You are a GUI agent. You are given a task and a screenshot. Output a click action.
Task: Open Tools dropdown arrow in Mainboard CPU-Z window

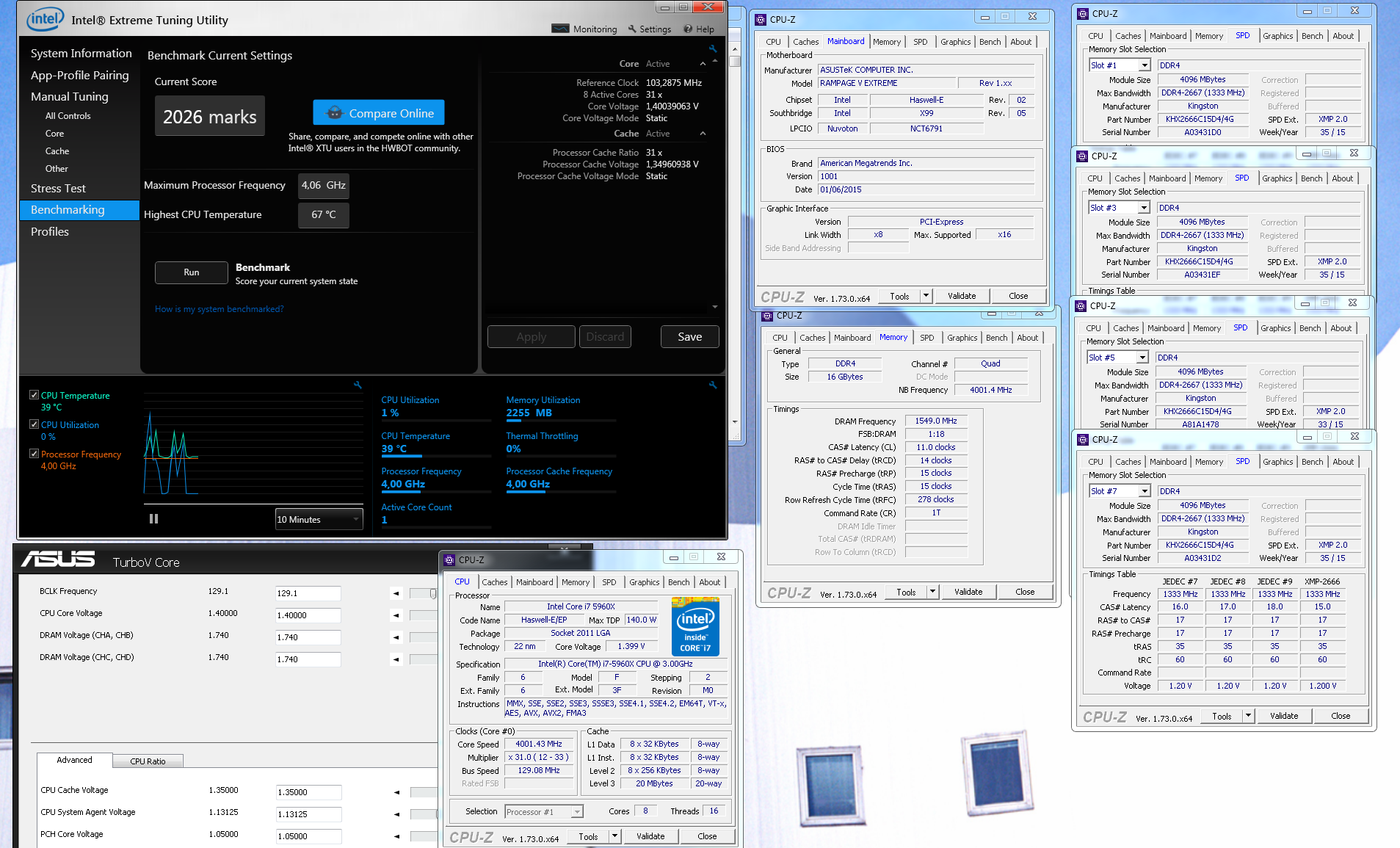(926, 296)
